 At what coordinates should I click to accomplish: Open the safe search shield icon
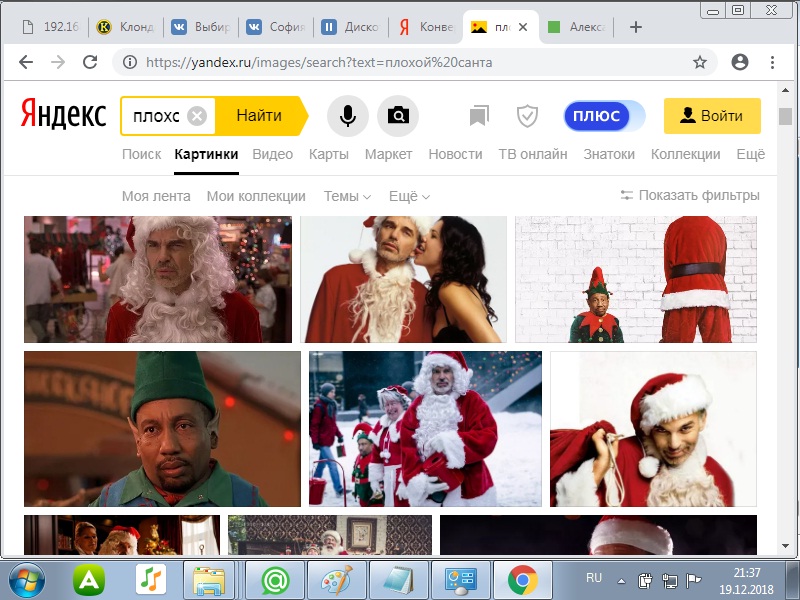527,116
